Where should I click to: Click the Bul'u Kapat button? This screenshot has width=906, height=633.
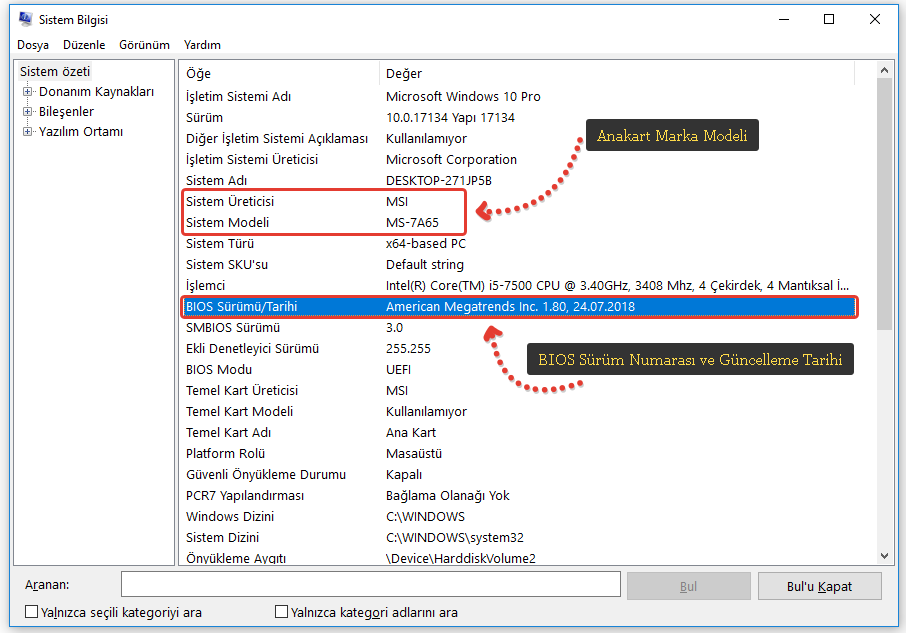click(819, 586)
